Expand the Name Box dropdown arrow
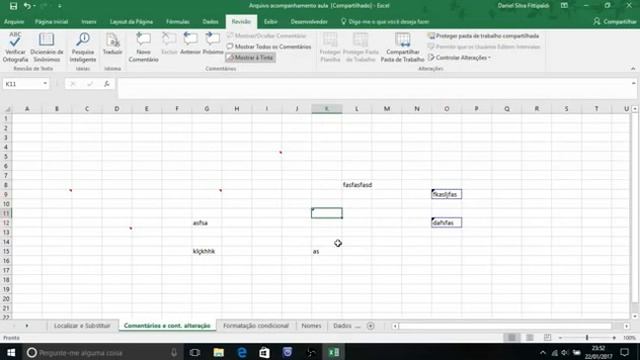640x360 pixels. (x=45, y=84)
